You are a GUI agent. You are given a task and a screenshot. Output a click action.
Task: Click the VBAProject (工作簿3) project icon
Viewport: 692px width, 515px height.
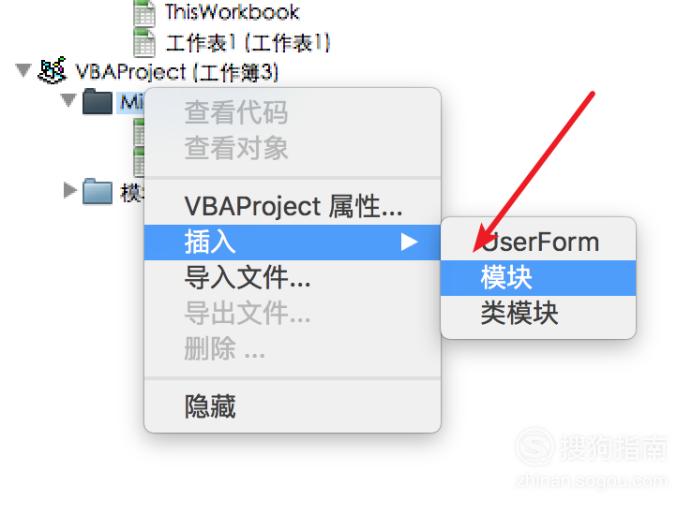[x=52, y=71]
